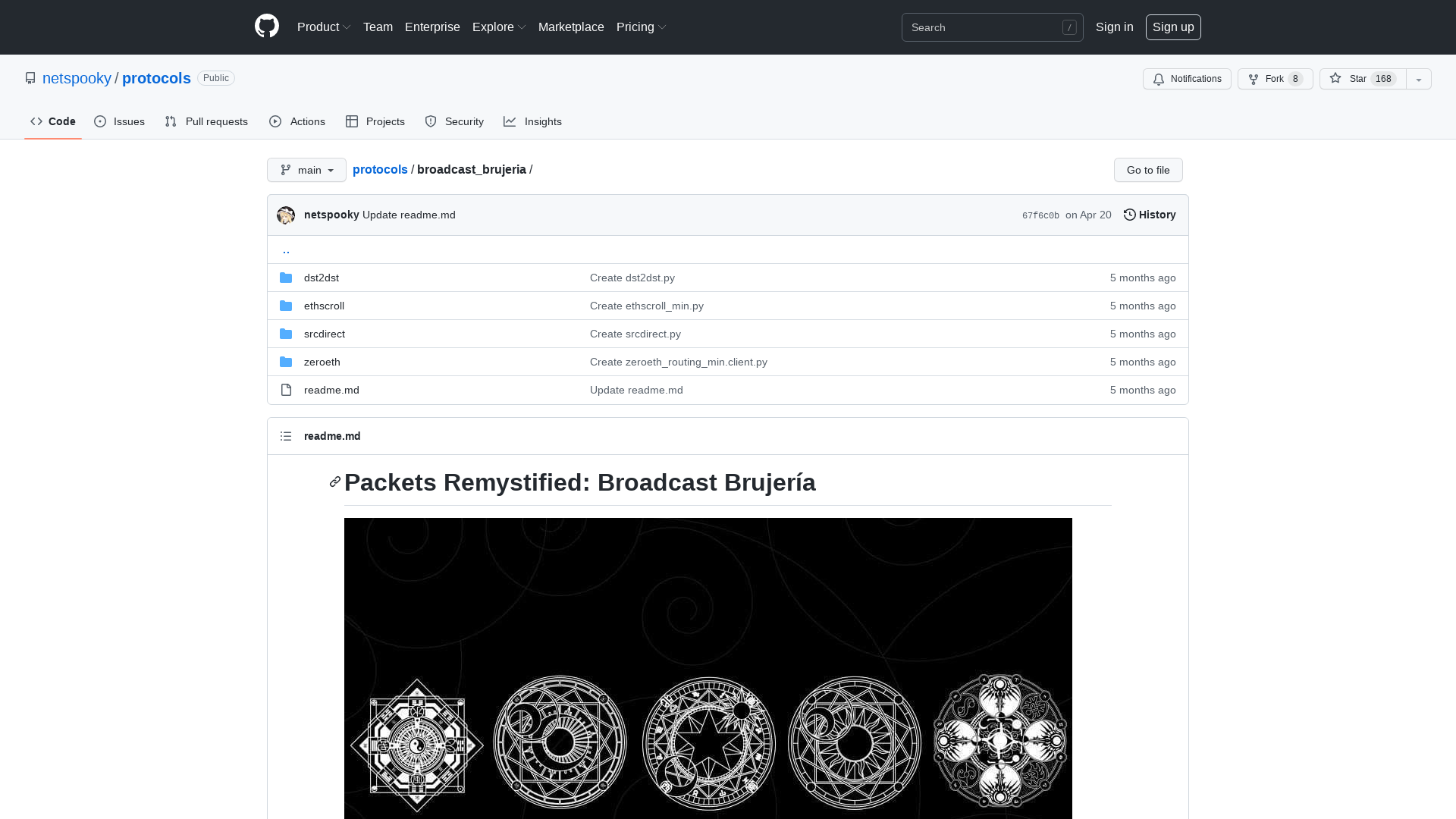Open the star count 168
Image resolution: width=1456 pixels, height=819 pixels.
click(1383, 79)
